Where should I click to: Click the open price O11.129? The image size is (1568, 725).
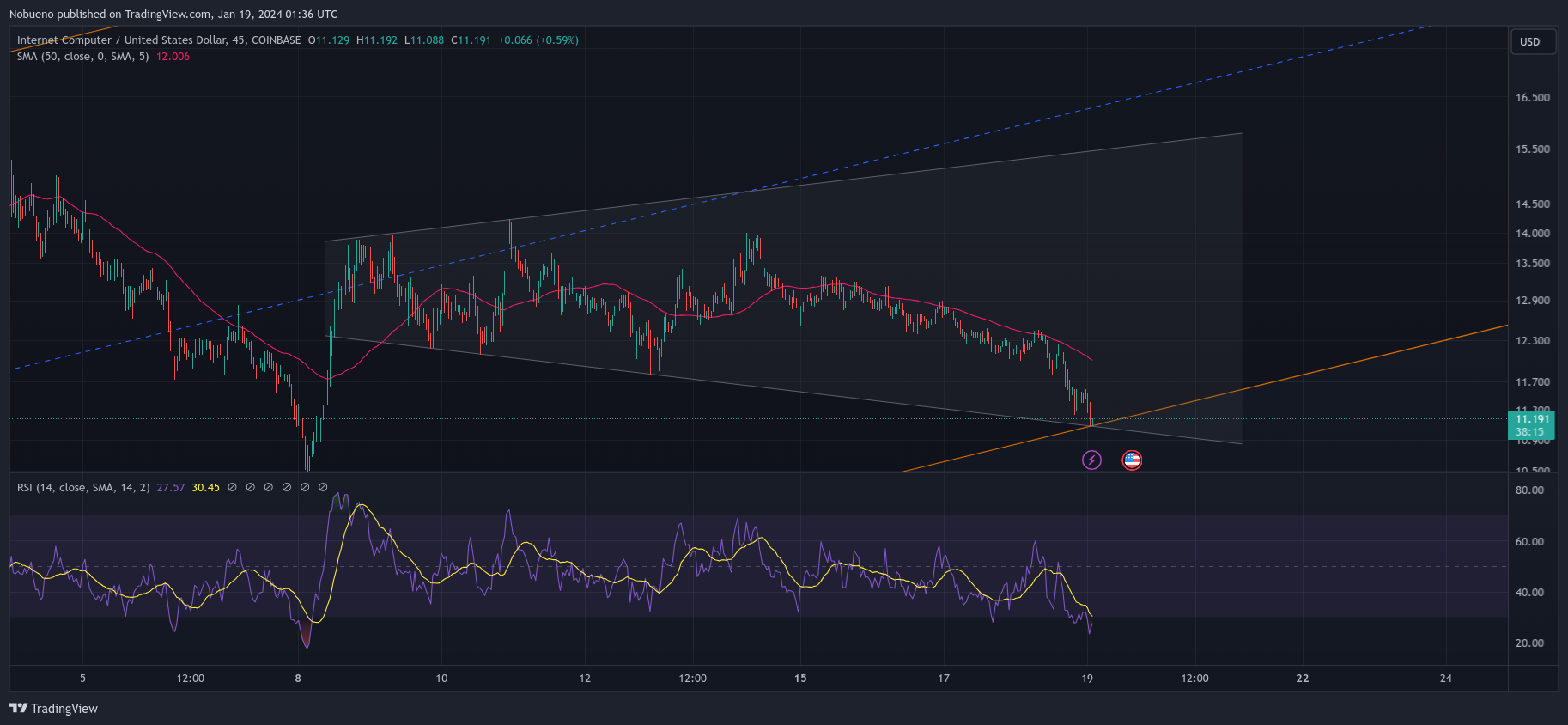pyautogui.click(x=329, y=40)
